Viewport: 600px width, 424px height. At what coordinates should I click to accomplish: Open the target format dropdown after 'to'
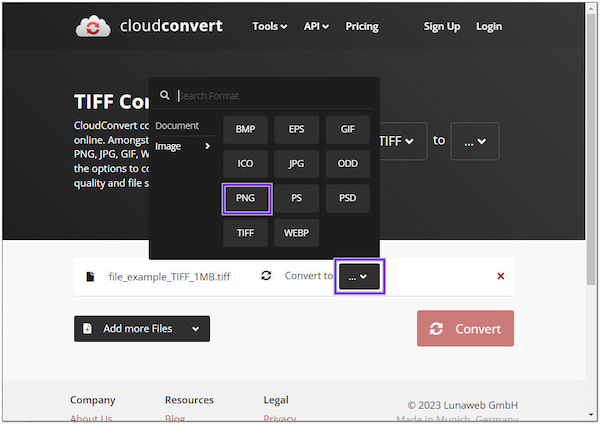(475, 141)
